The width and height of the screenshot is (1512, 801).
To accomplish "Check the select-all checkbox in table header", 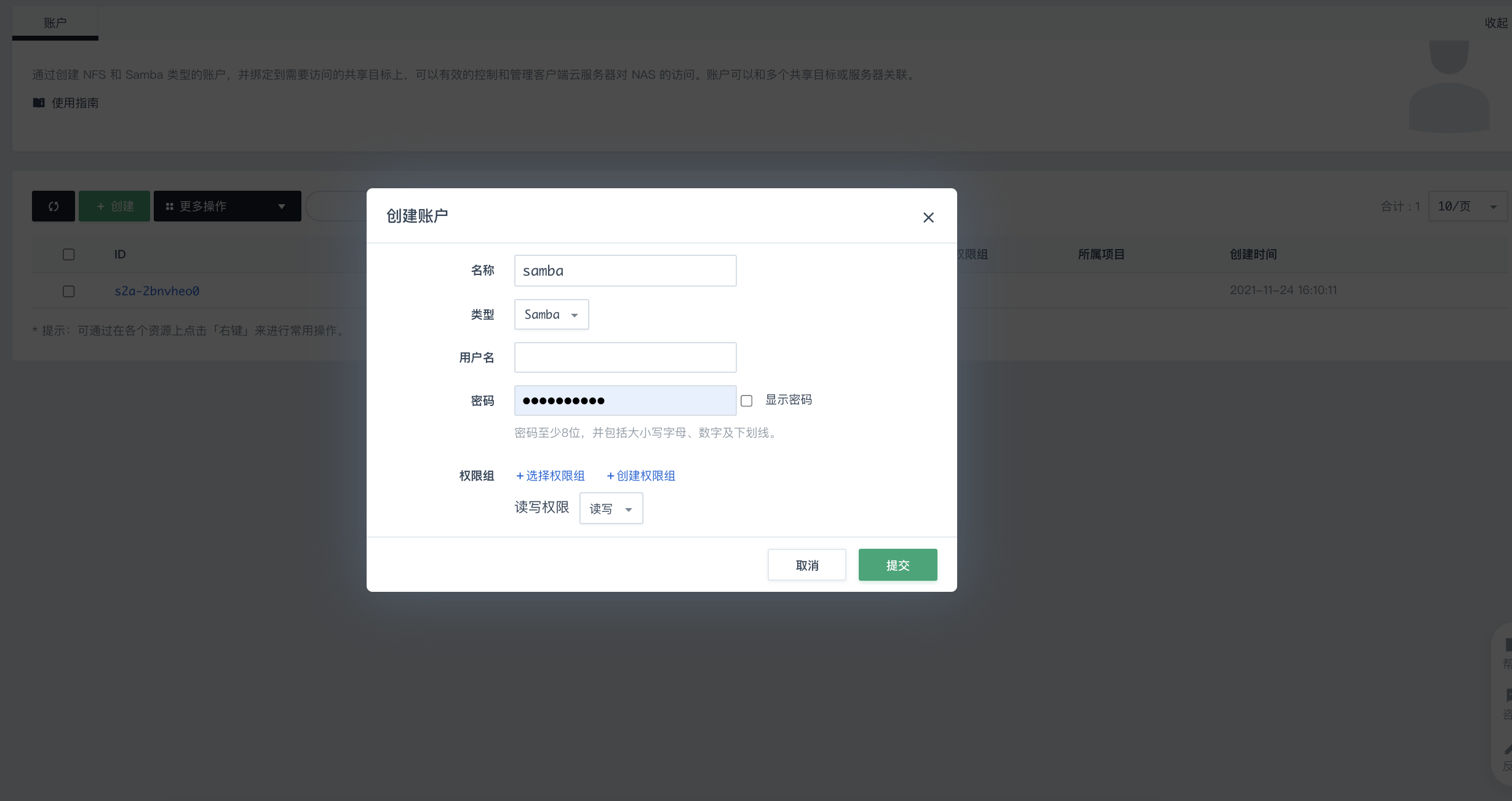I will [x=68, y=254].
